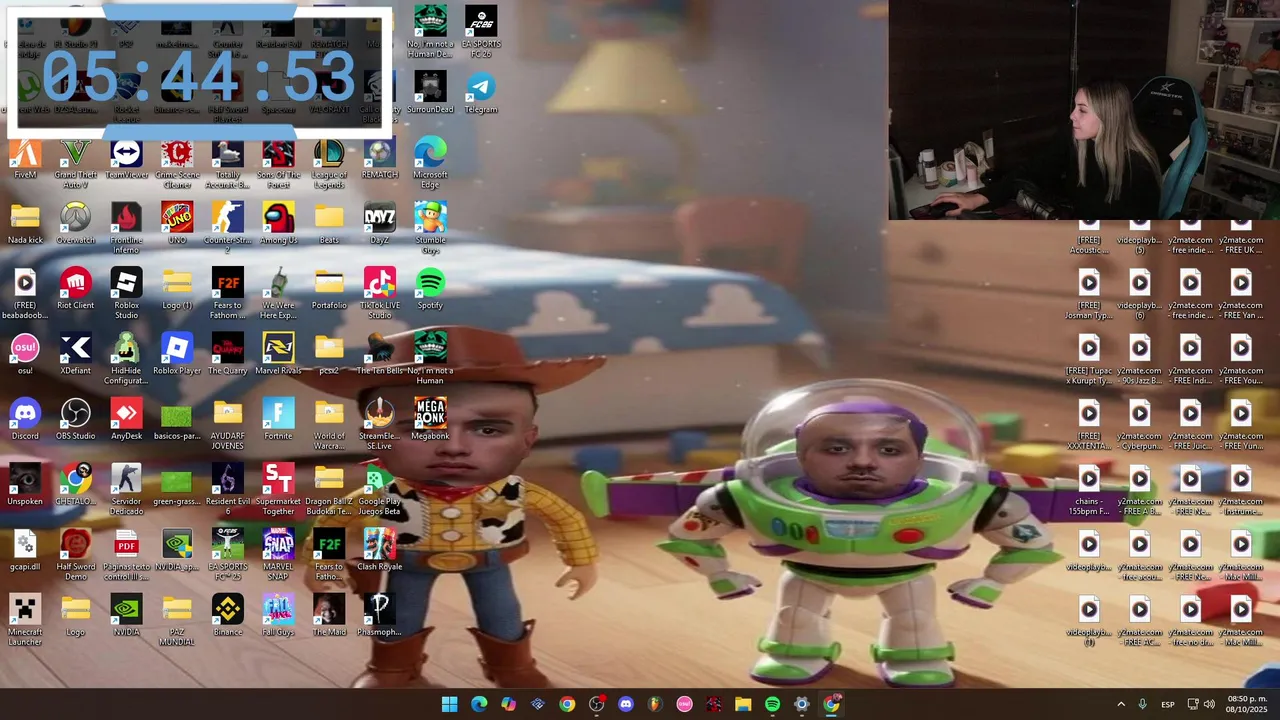
Task: Open the taskbar Settings gear
Action: 801,704
